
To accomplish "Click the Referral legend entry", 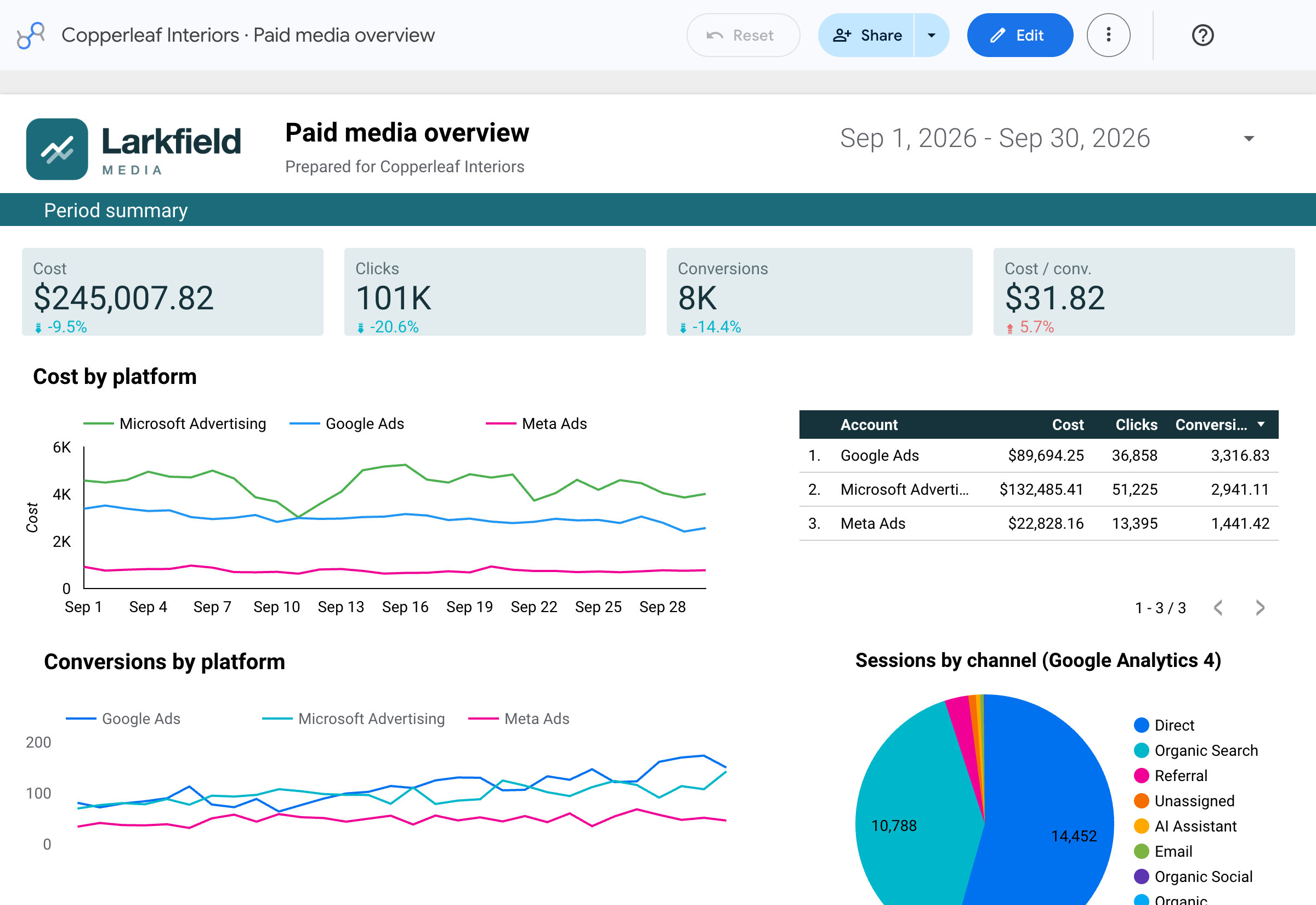I will 1170,776.
